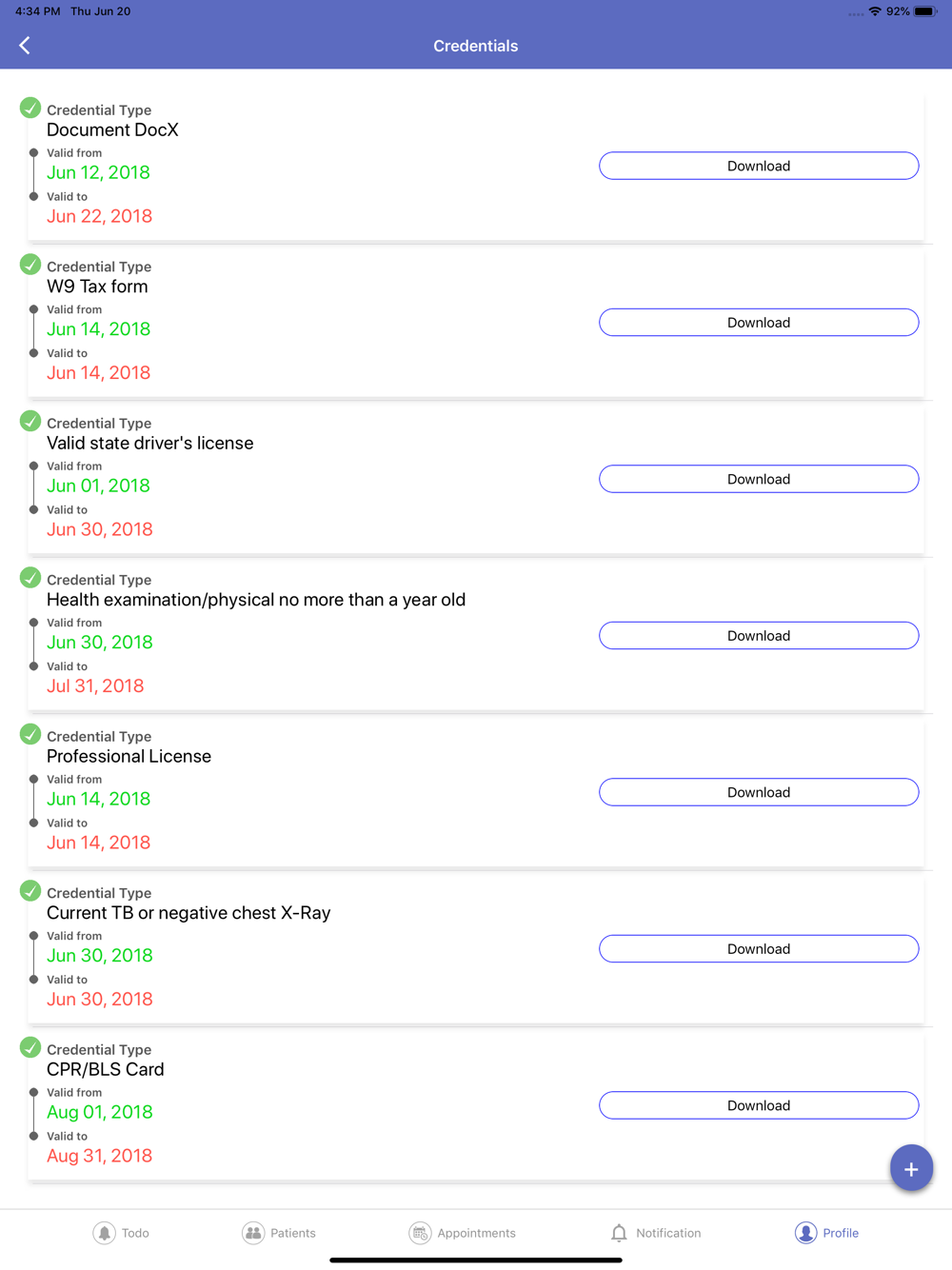This screenshot has height=1270, width=952.
Task: Tap the floating plus add credential button
Action: coord(911,1168)
